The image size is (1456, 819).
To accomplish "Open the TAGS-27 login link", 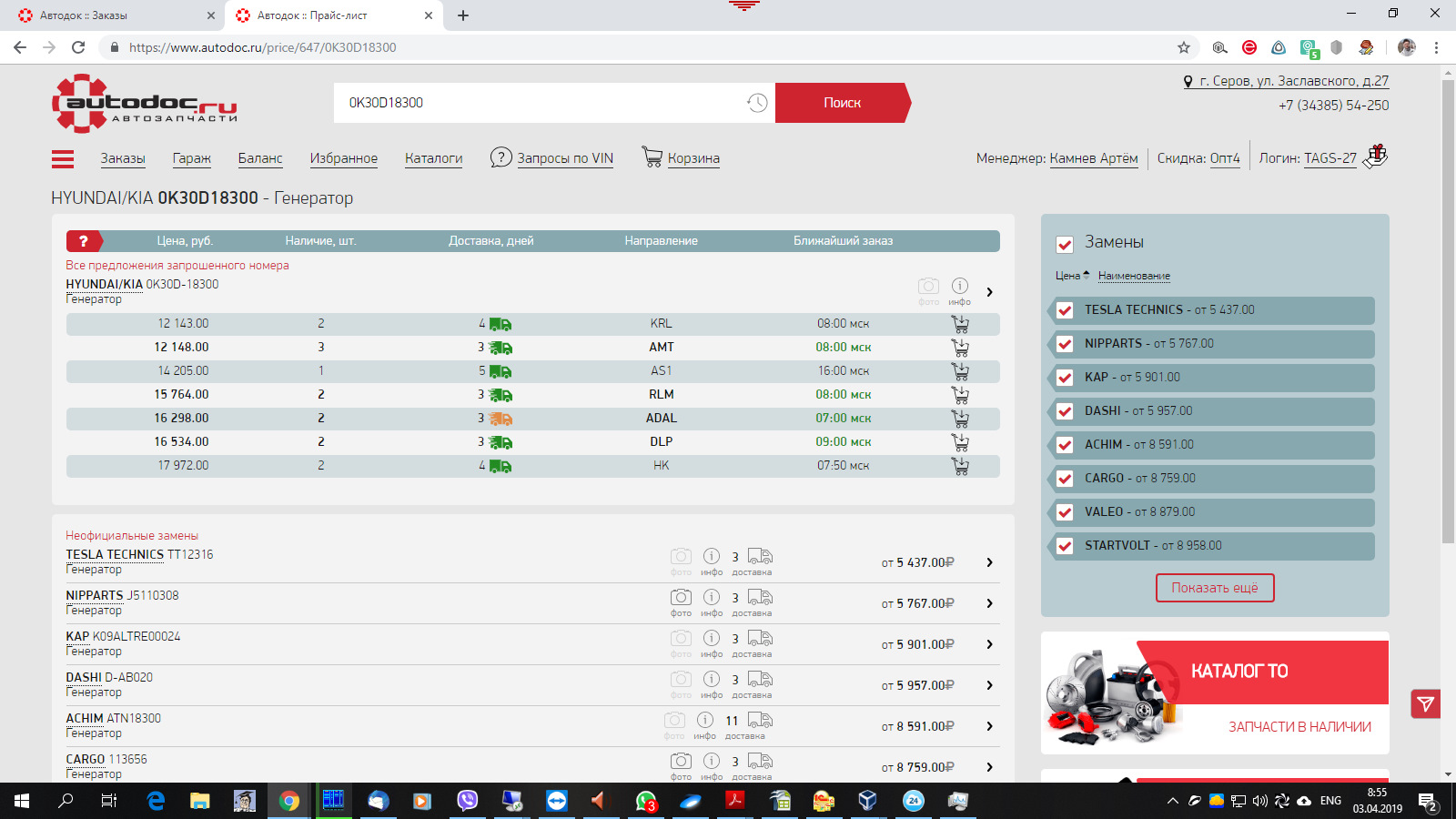I will pos(1330,158).
